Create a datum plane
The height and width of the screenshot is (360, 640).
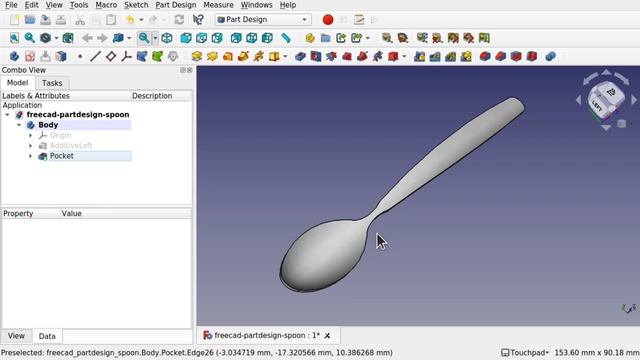[111, 56]
